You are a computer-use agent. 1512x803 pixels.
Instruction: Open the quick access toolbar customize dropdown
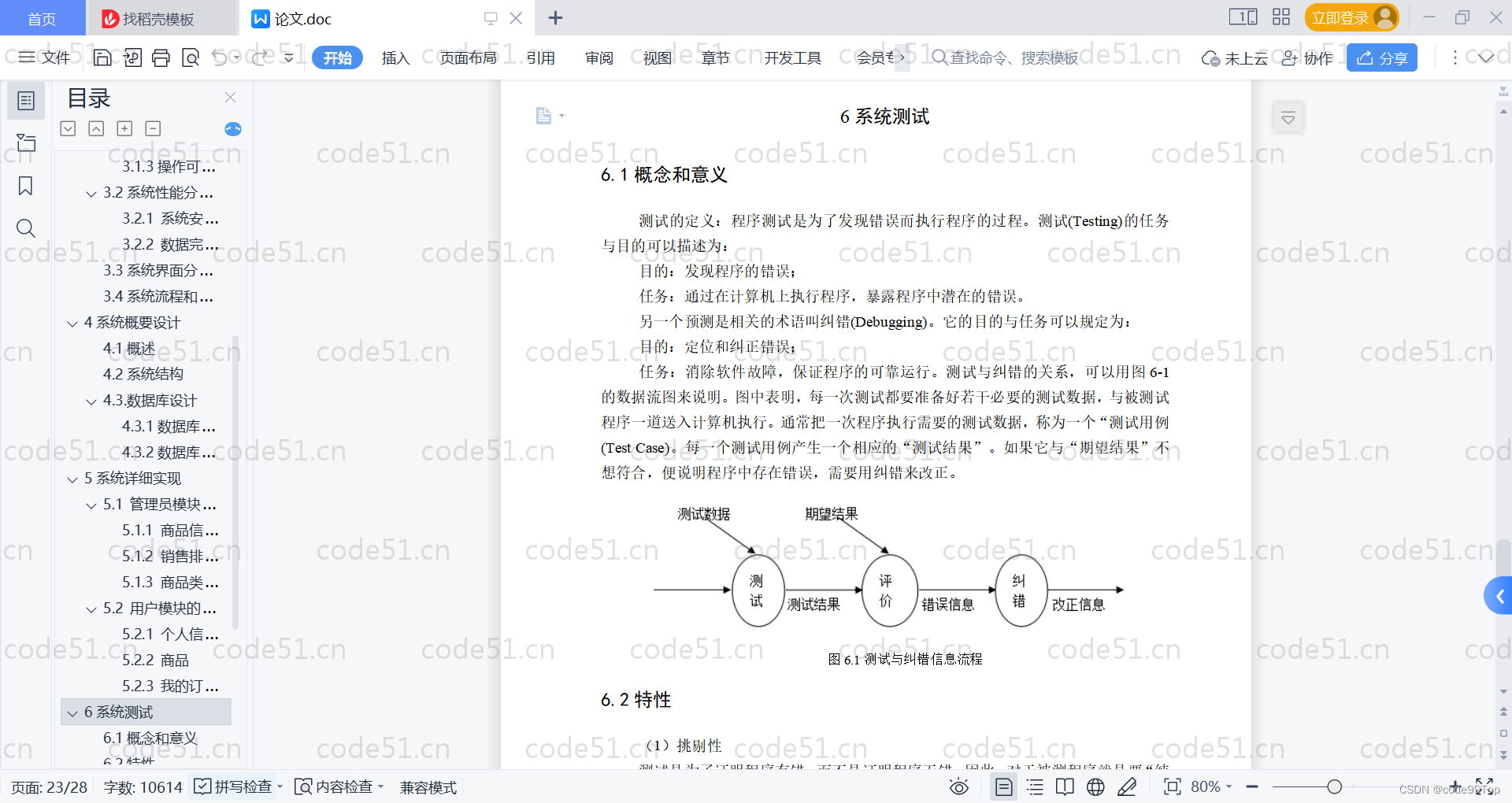[x=289, y=57]
